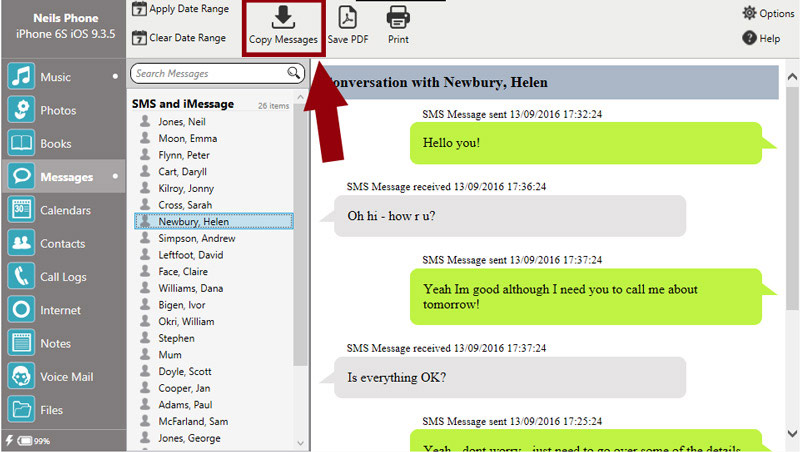The height and width of the screenshot is (452, 800).
Task: Open Help via question mark icon
Action: pos(749,38)
